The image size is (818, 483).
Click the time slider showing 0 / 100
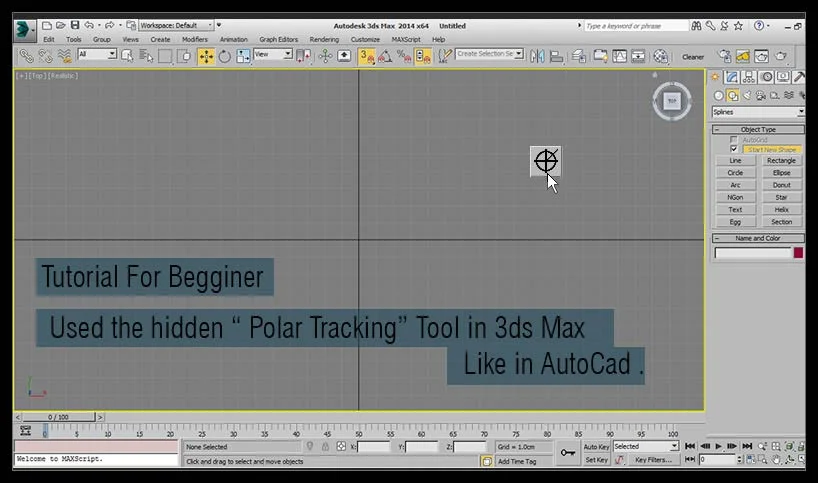58,417
